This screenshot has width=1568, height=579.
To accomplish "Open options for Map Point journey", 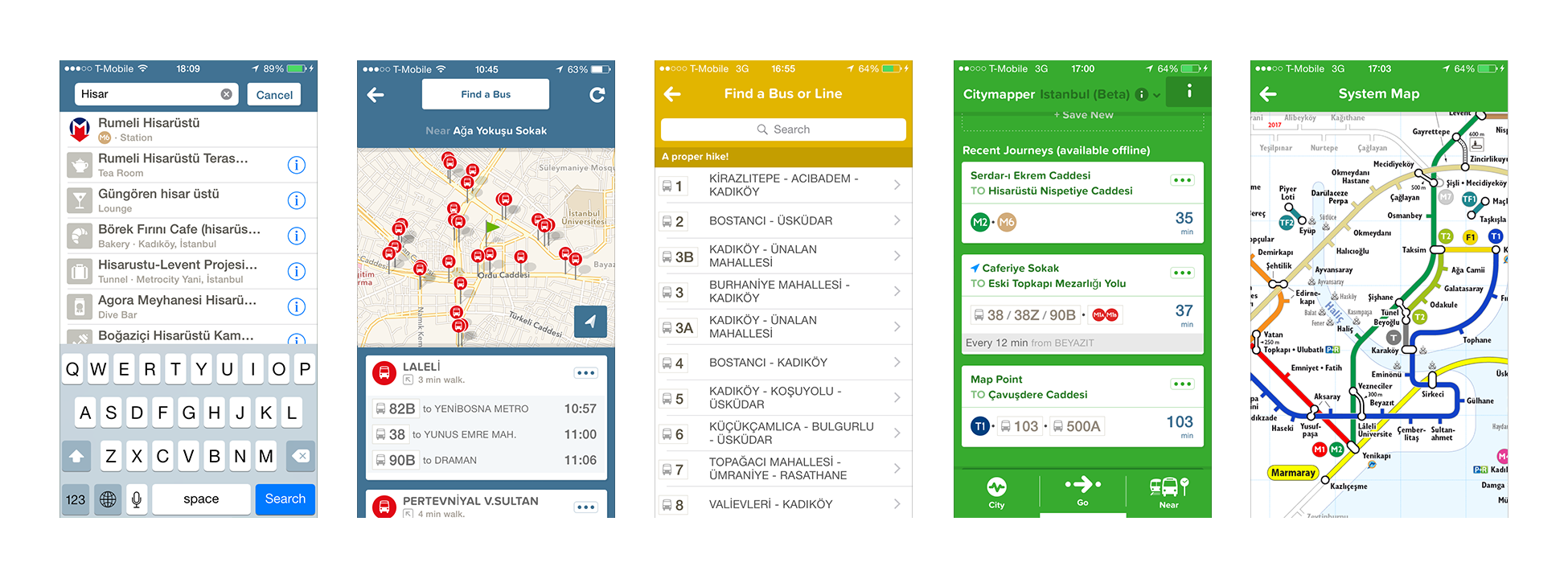I will [x=1182, y=384].
